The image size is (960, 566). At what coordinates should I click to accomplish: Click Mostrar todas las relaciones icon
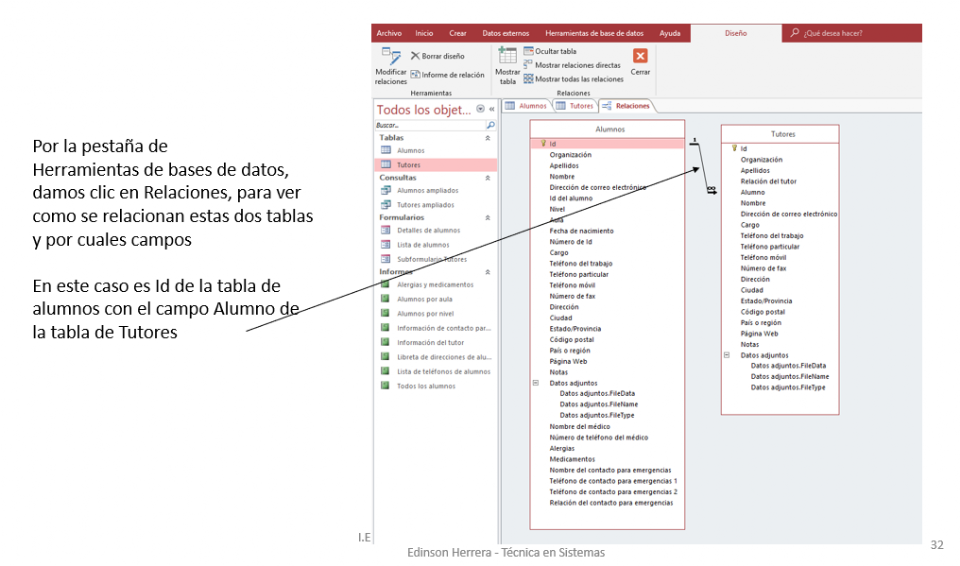coord(528,79)
